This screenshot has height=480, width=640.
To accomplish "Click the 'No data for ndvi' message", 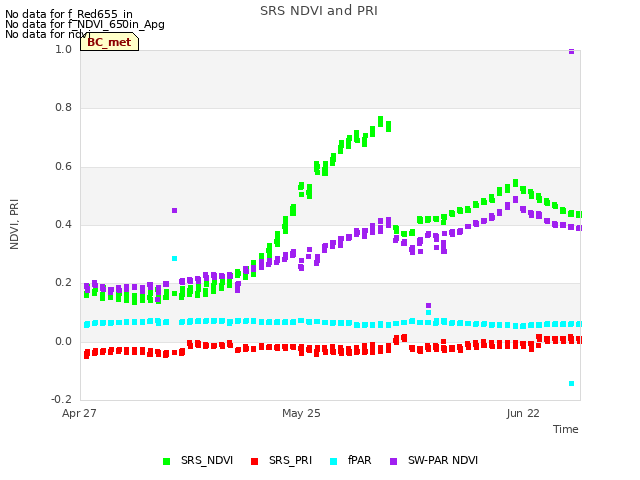I will click(x=48, y=34).
